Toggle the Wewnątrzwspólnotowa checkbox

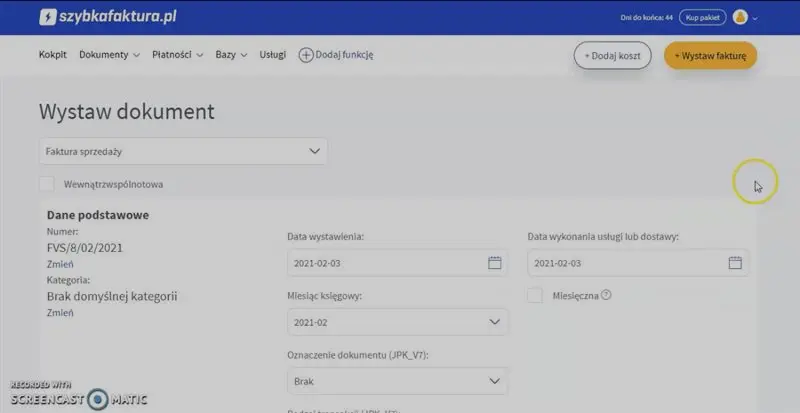tap(47, 184)
